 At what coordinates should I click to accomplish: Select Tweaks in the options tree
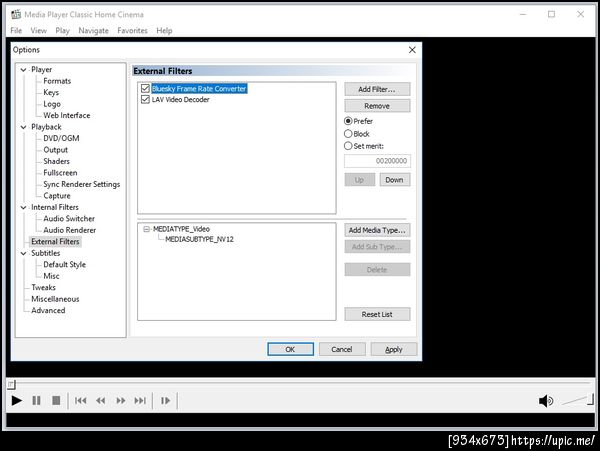[43, 288]
